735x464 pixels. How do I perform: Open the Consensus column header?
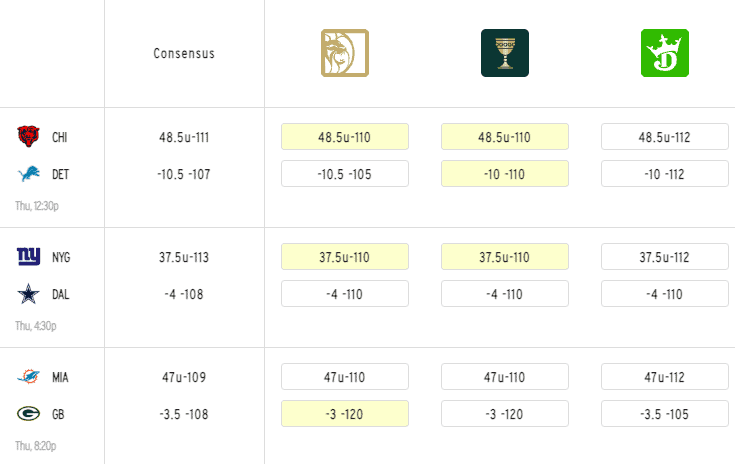click(x=184, y=53)
